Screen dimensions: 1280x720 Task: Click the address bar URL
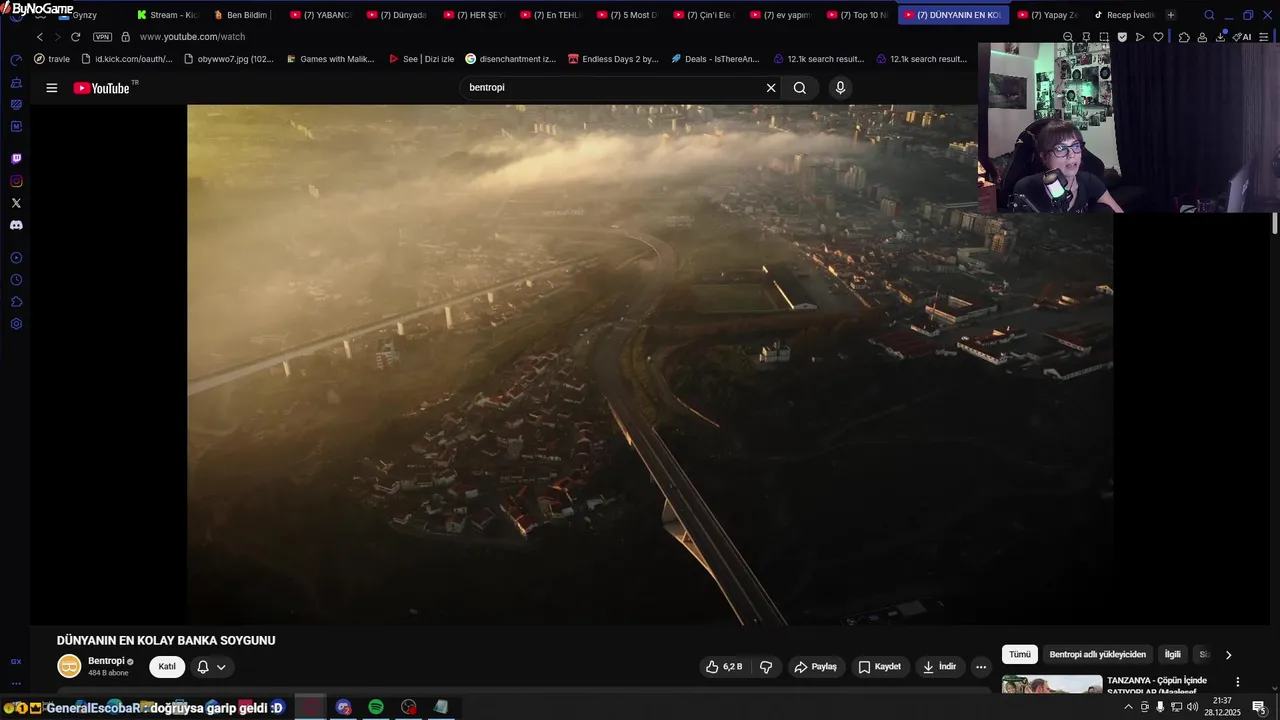(192, 37)
